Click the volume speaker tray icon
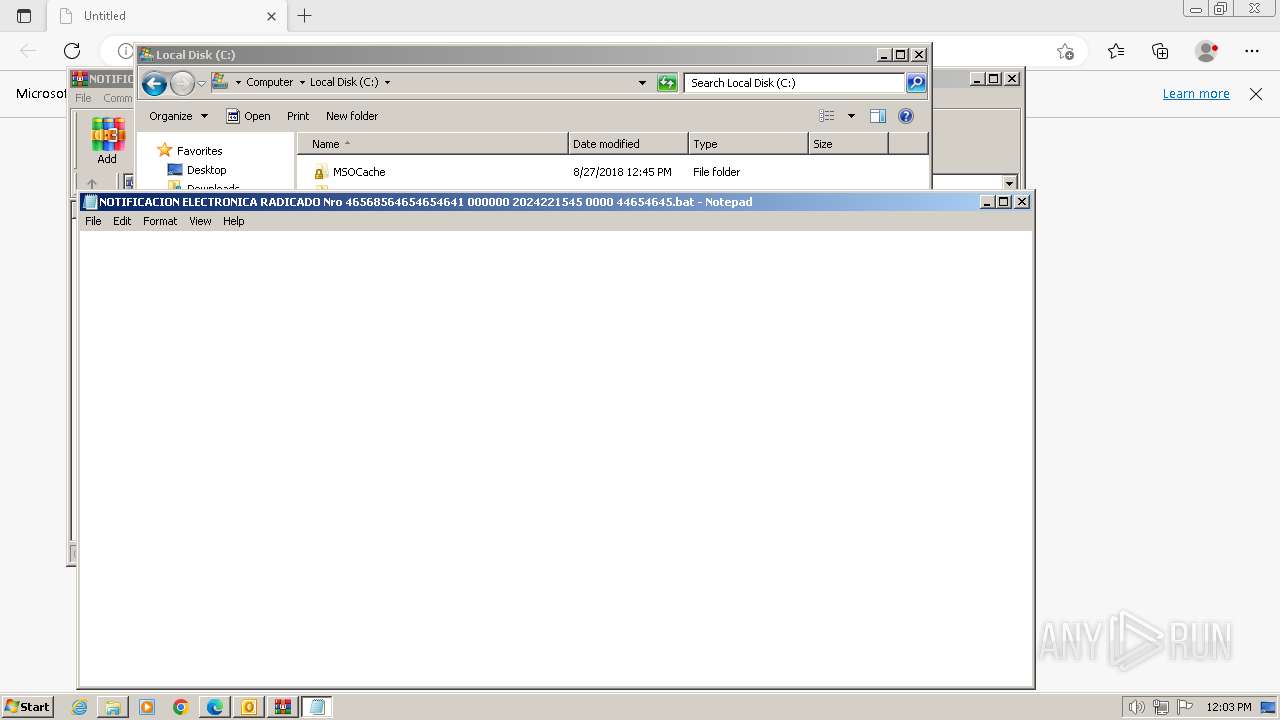Screen dimensions: 1280x720 [x=1136, y=707]
